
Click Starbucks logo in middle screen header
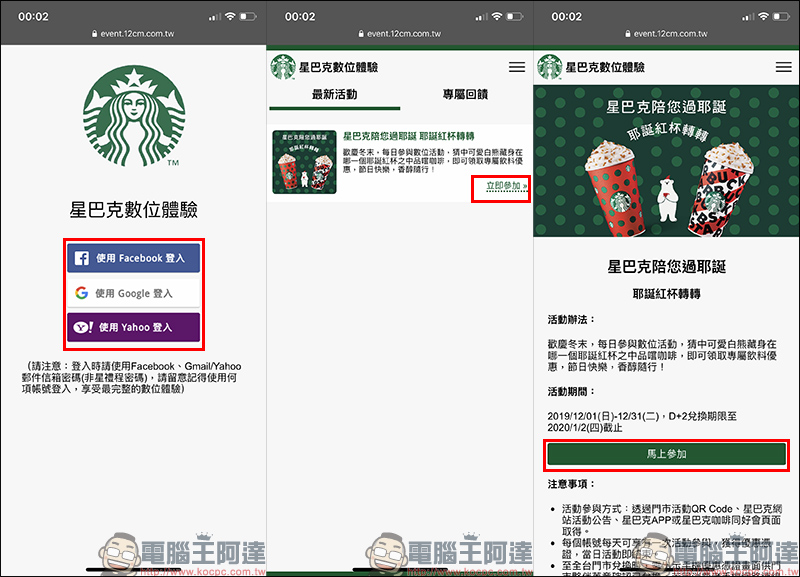(283, 67)
